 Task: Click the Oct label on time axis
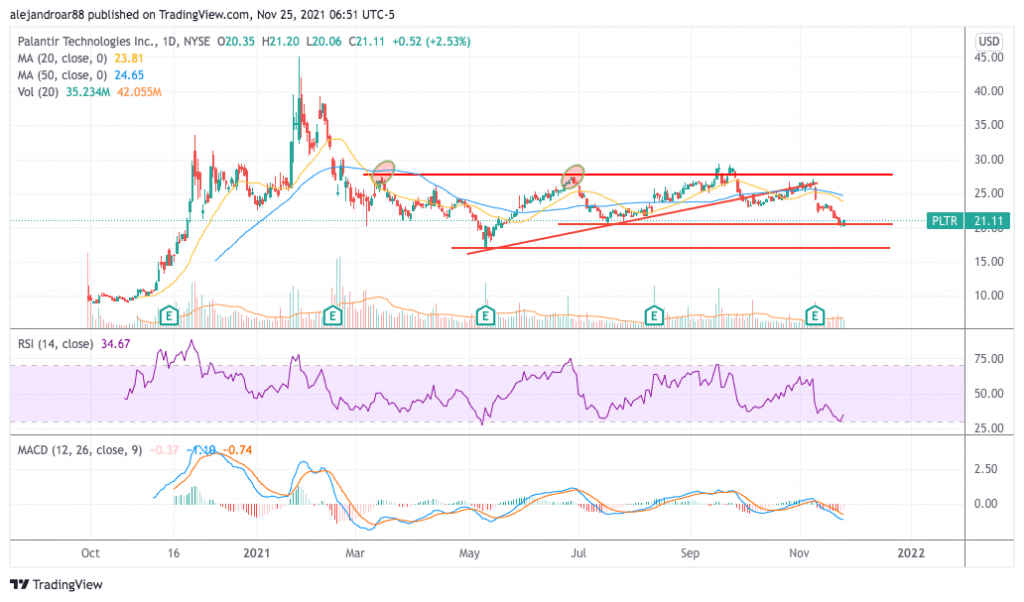[90, 553]
